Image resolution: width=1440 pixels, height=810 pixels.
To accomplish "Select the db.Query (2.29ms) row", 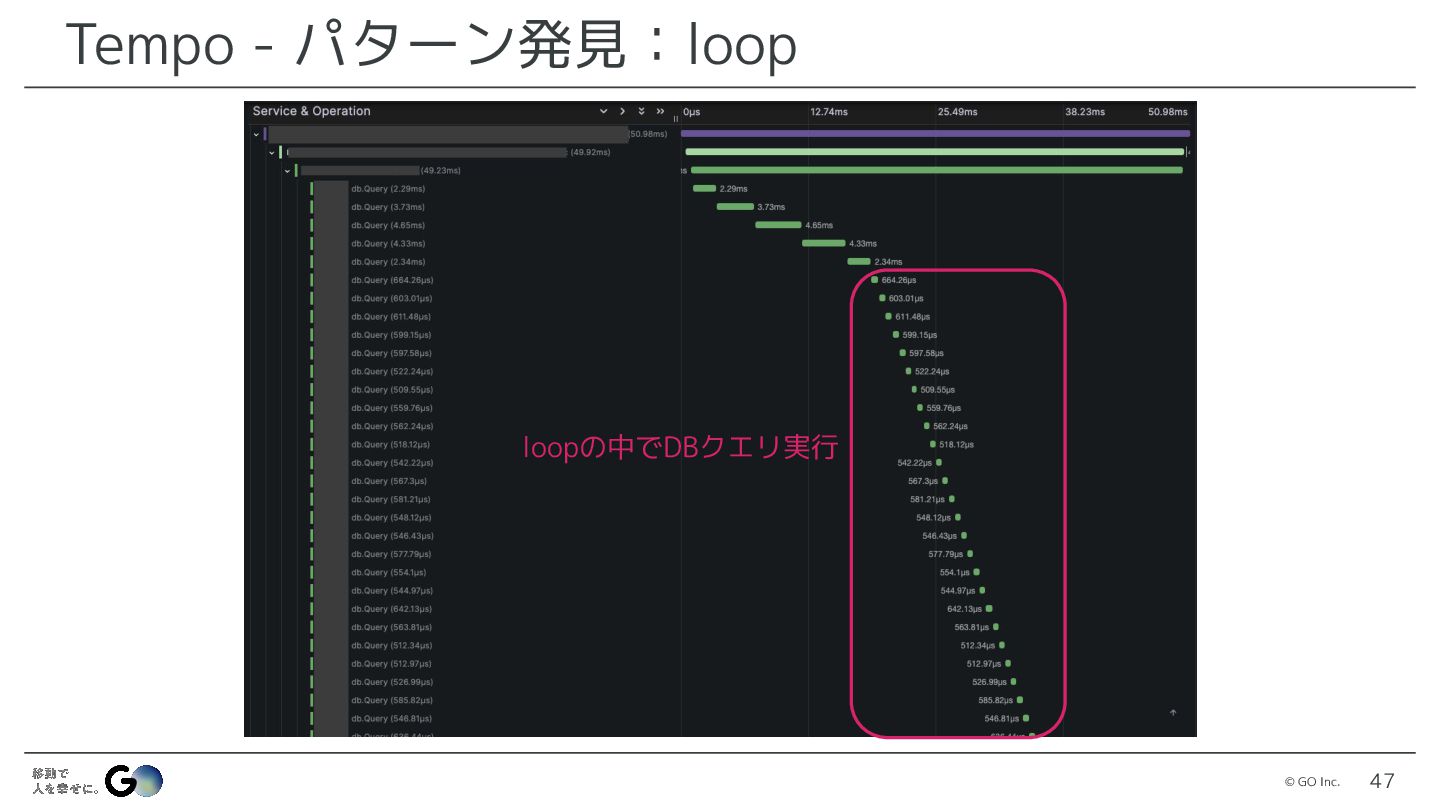I will (387, 189).
